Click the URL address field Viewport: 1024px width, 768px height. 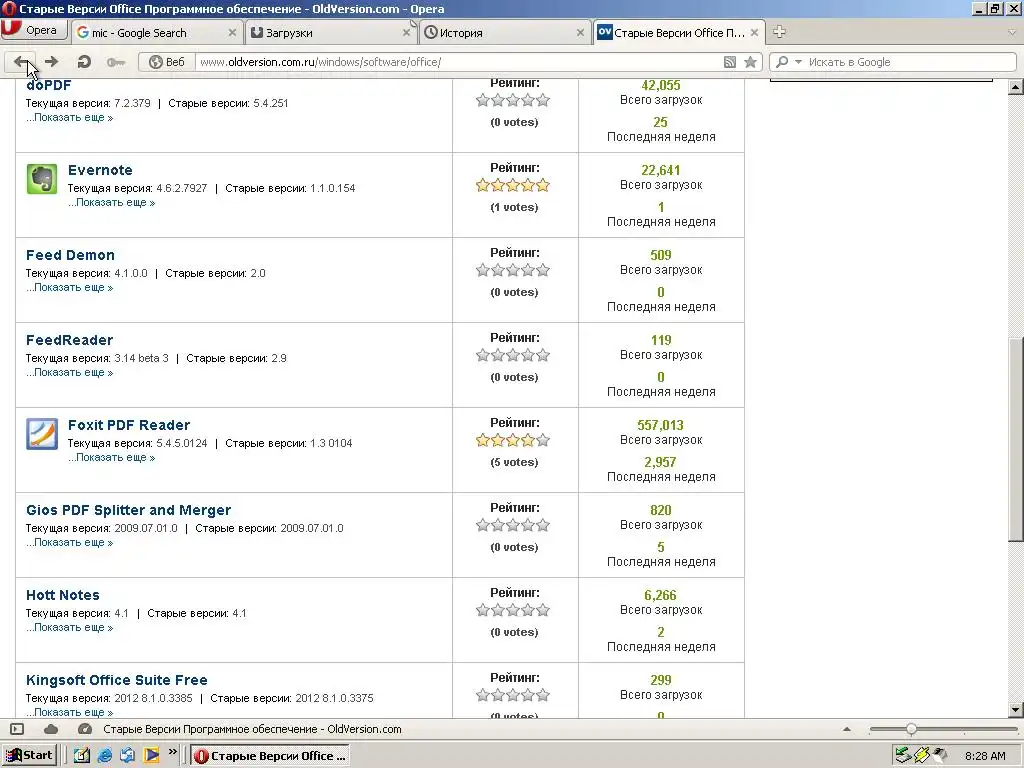(x=457, y=62)
